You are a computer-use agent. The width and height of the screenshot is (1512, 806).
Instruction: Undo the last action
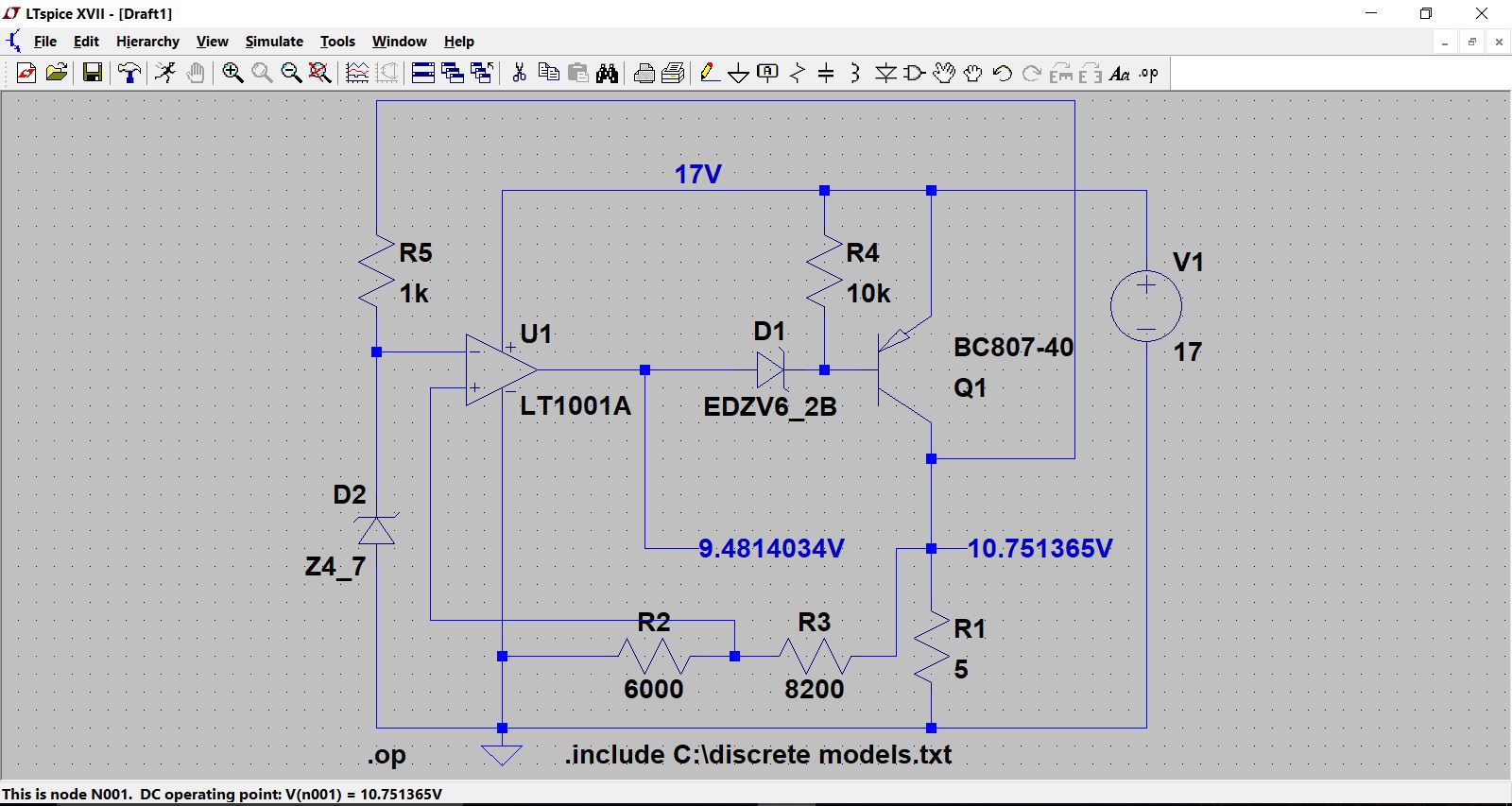point(1003,73)
